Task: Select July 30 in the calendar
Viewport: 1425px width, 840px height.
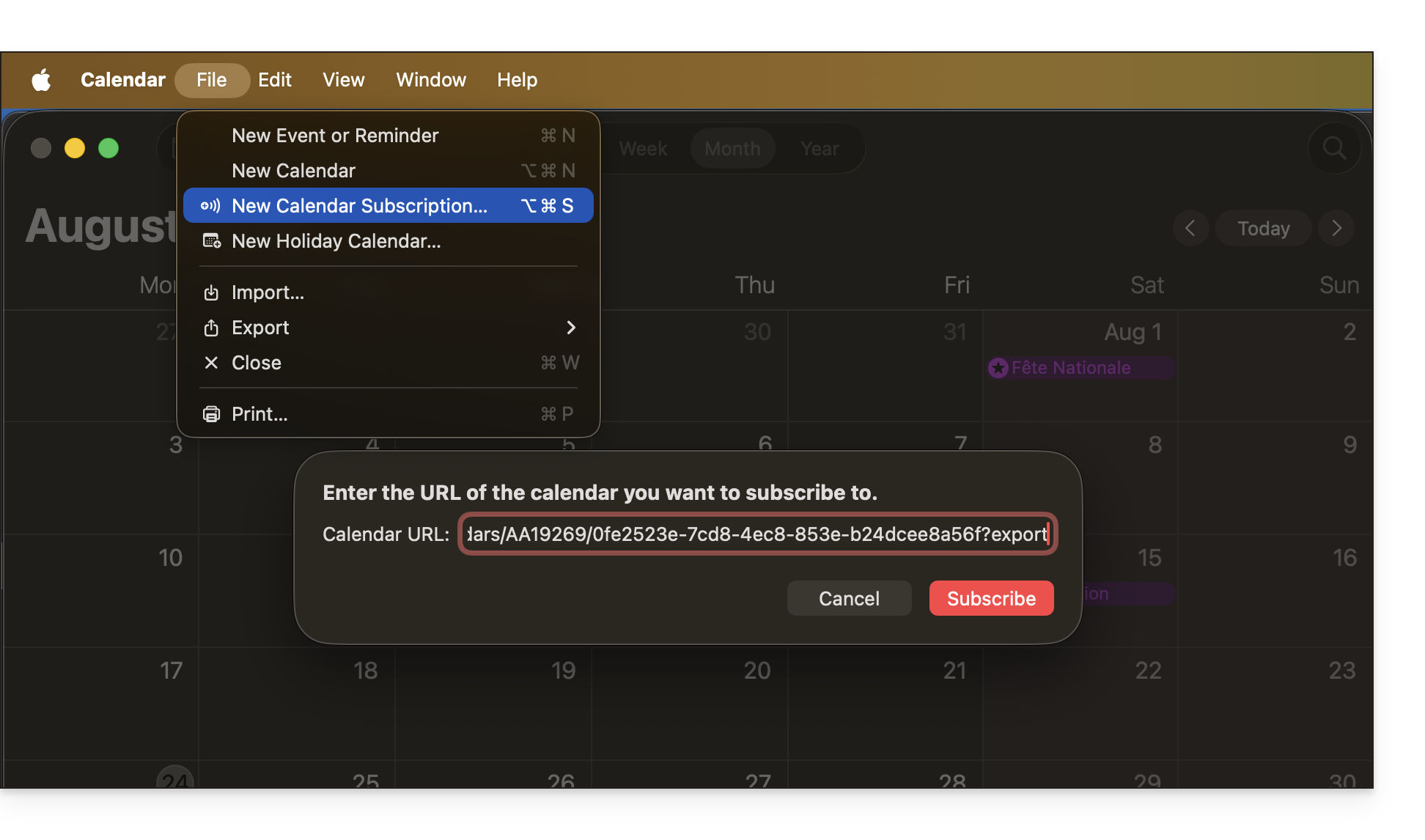Action: point(757,332)
